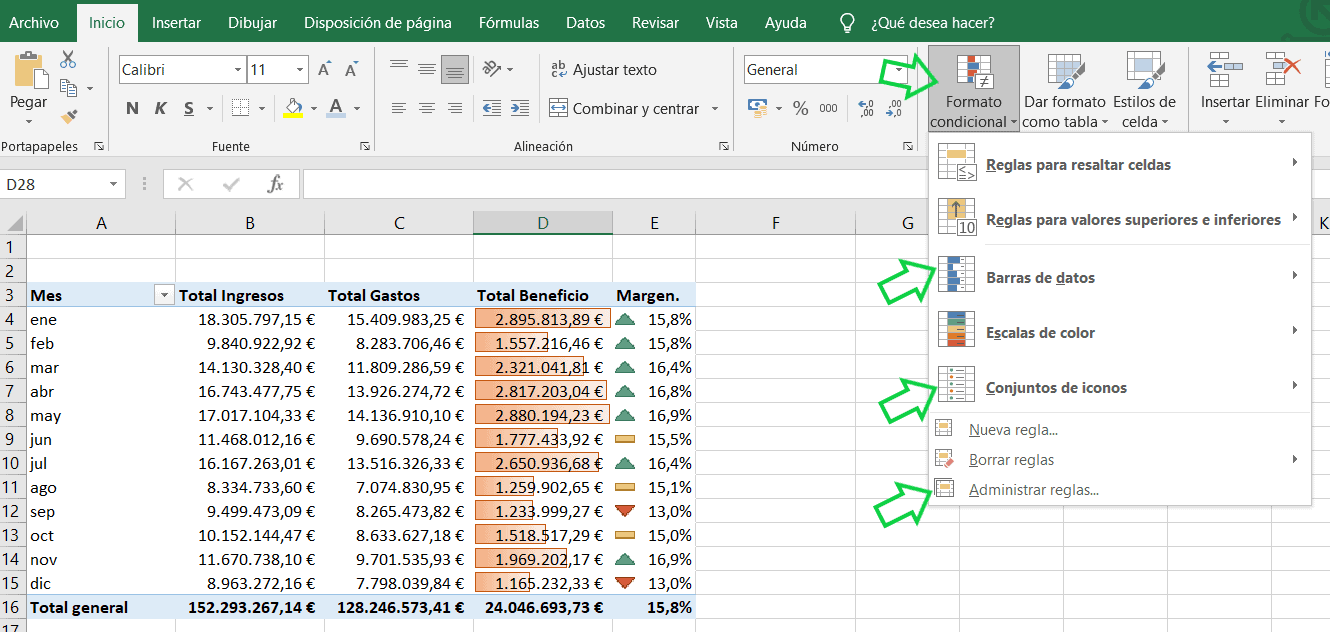Open Conjuntos de iconos submenu
Image resolution: width=1330 pixels, height=632 pixels.
[x=1119, y=387]
